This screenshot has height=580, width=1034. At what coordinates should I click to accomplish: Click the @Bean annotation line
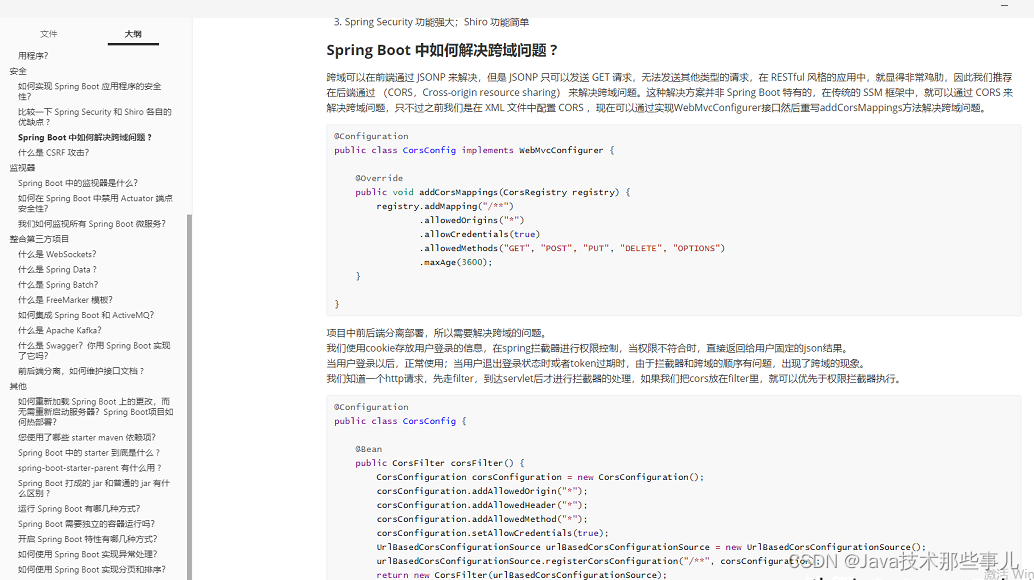[369, 449]
